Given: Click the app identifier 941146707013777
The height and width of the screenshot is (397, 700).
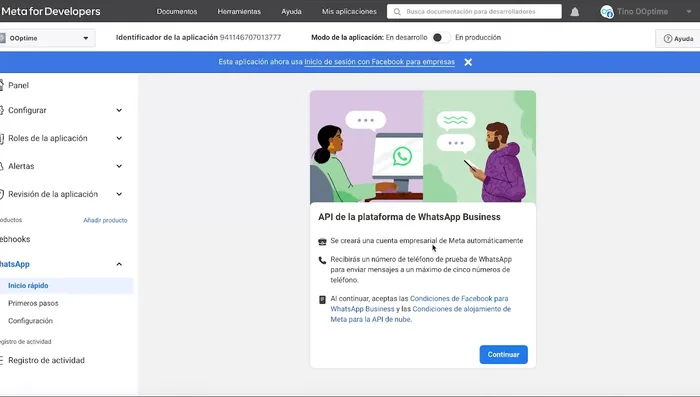Looking at the screenshot, I should [250, 38].
